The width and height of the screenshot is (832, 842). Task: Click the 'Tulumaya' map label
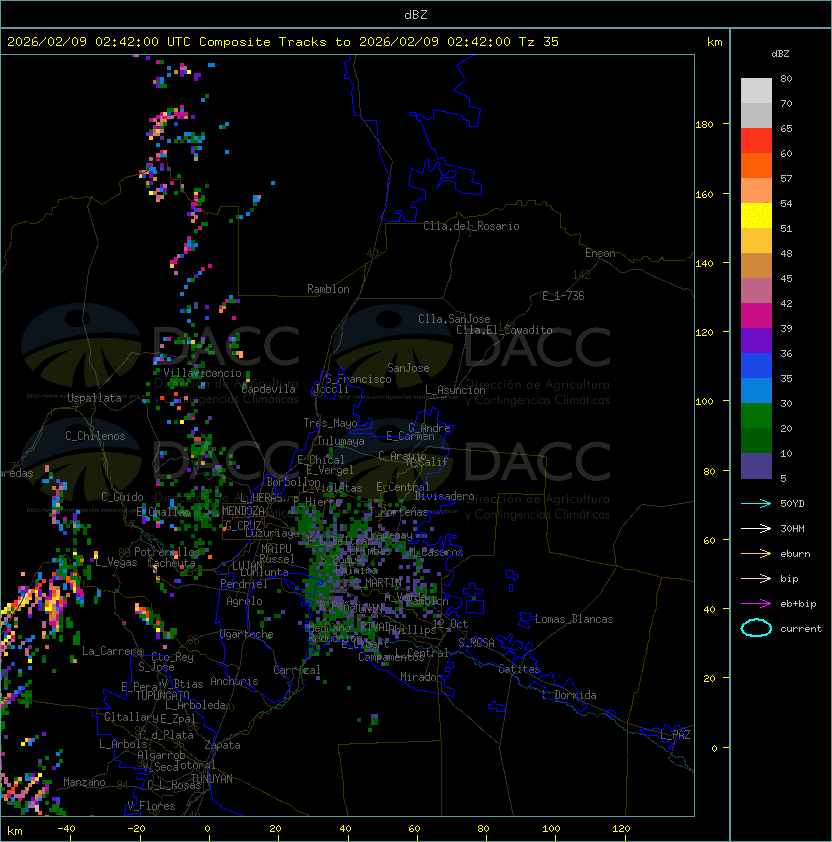(341, 441)
